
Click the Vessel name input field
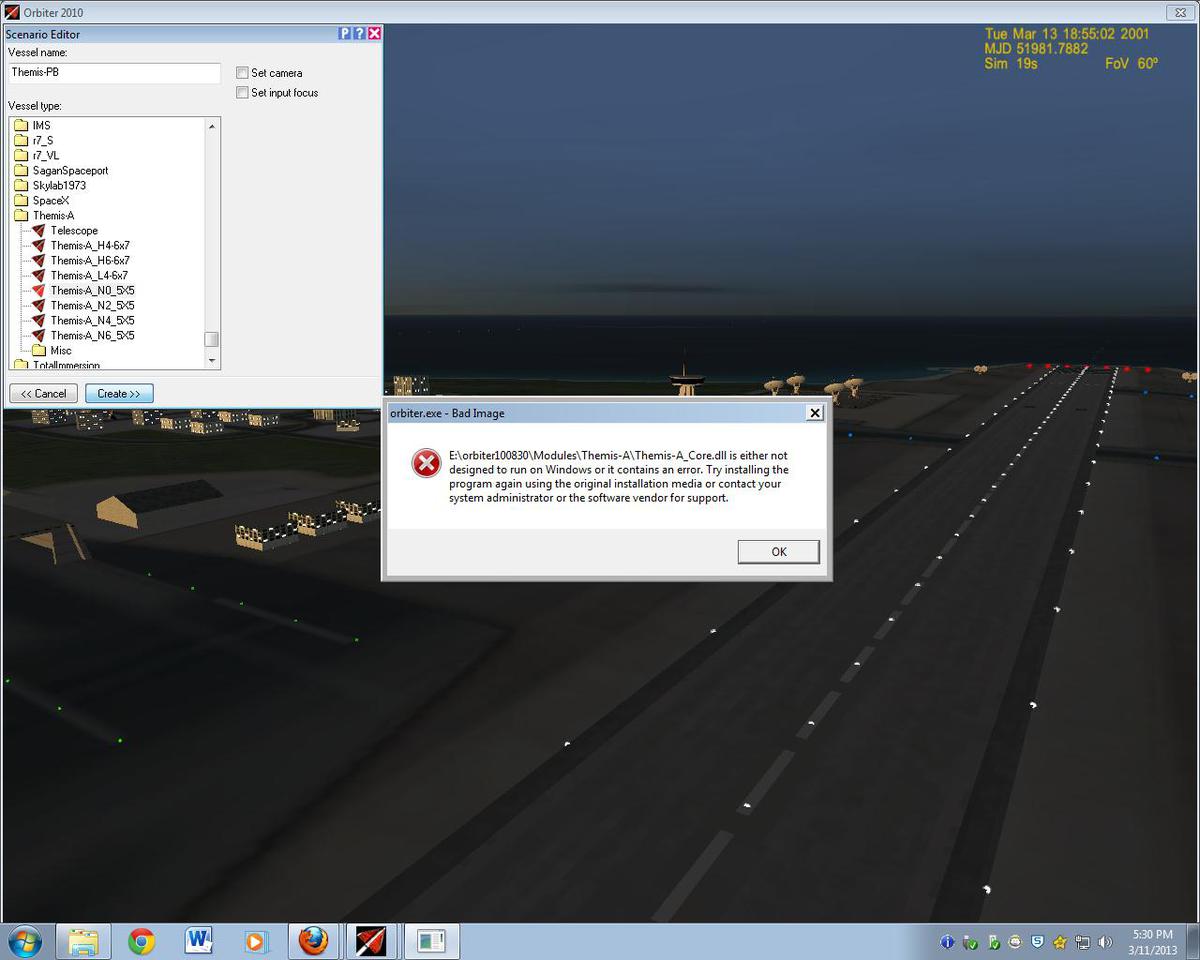[x=114, y=73]
